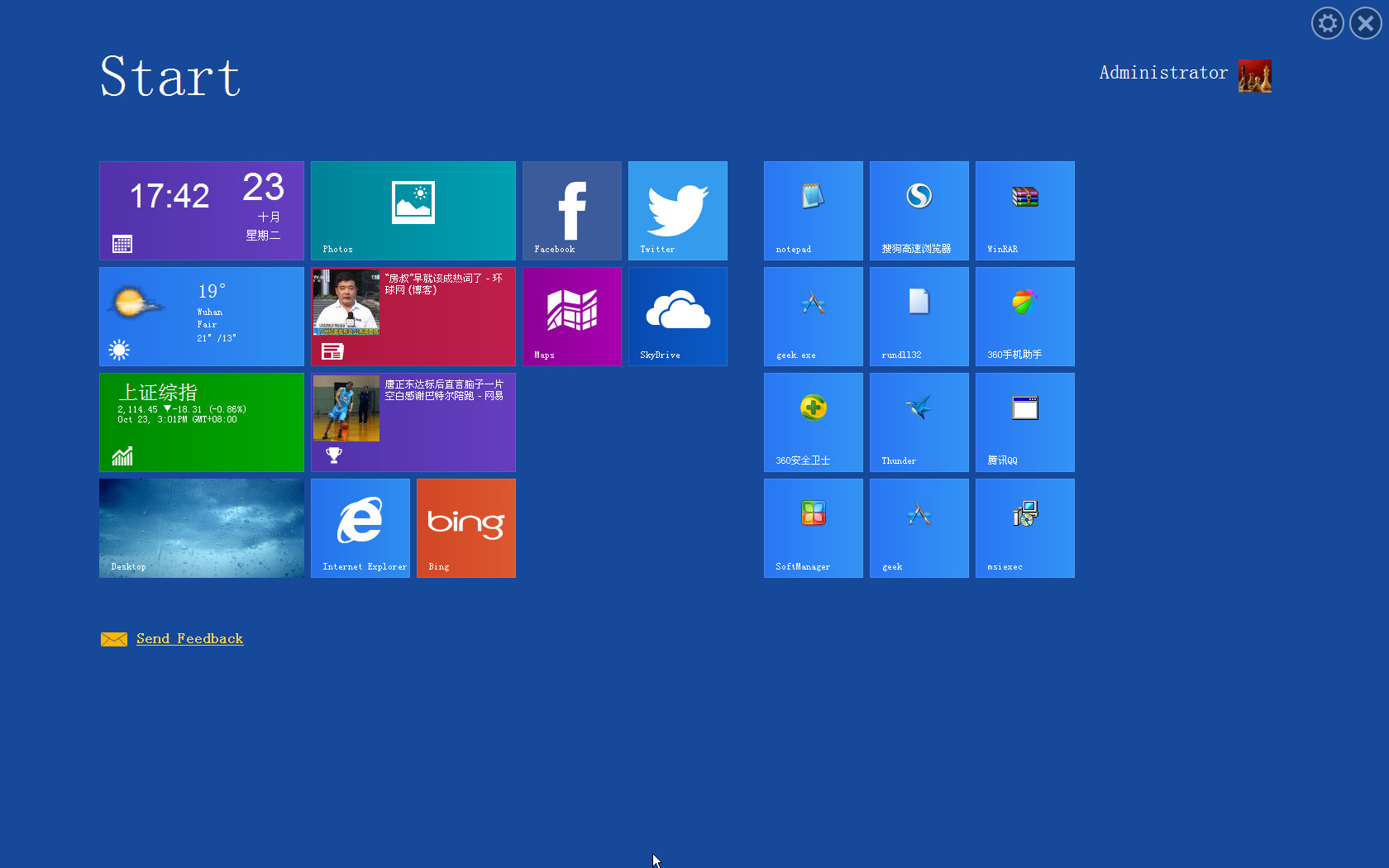This screenshot has height=868, width=1389.
Task: Click the Administrator user avatar
Action: (x=1255, y=76)
